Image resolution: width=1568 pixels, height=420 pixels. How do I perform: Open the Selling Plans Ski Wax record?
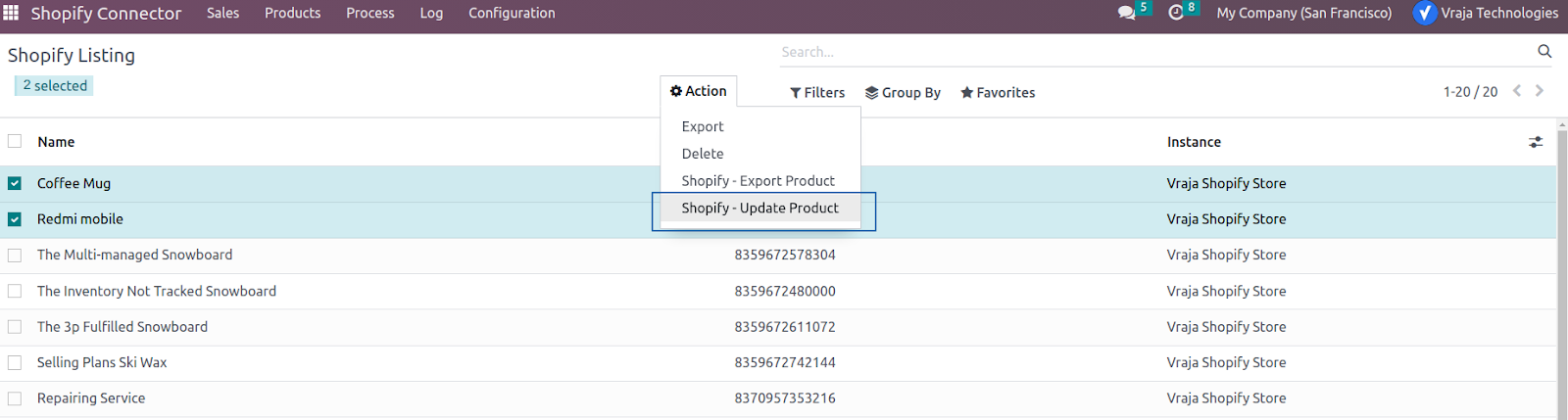coord(102,362)
